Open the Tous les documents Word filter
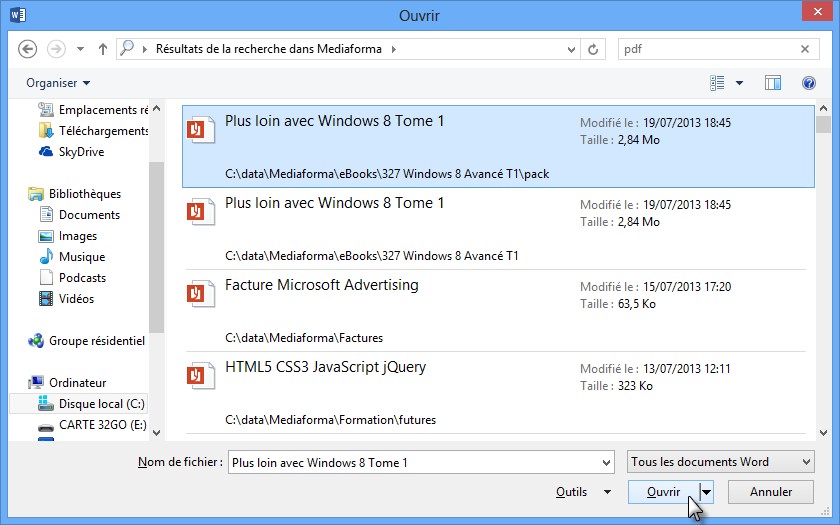840x525 pixels. point(720,462)
